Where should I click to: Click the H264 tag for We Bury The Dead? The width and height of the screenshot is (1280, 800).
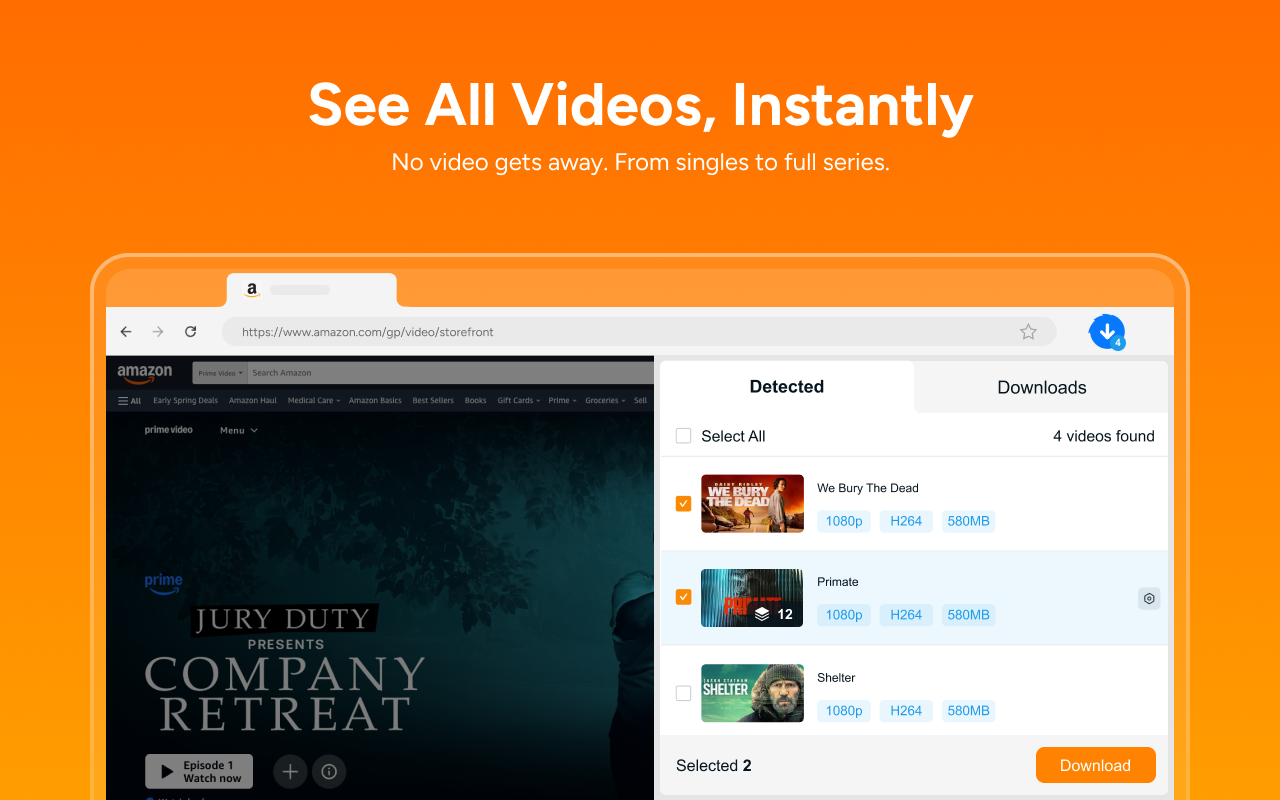click(906, 521)
